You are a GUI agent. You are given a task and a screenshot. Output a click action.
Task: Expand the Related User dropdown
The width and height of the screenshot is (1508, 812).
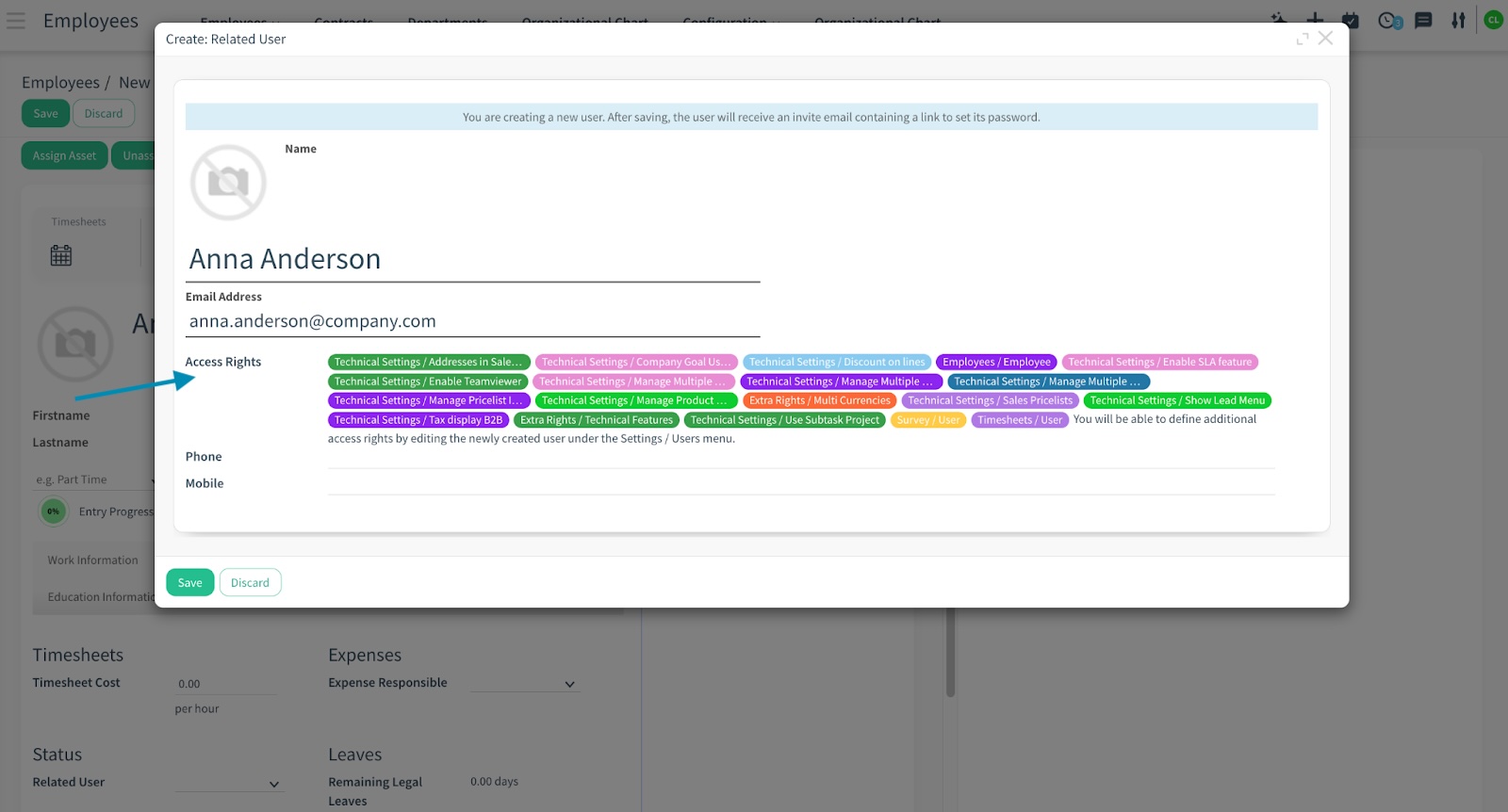(x=274, y=784)
